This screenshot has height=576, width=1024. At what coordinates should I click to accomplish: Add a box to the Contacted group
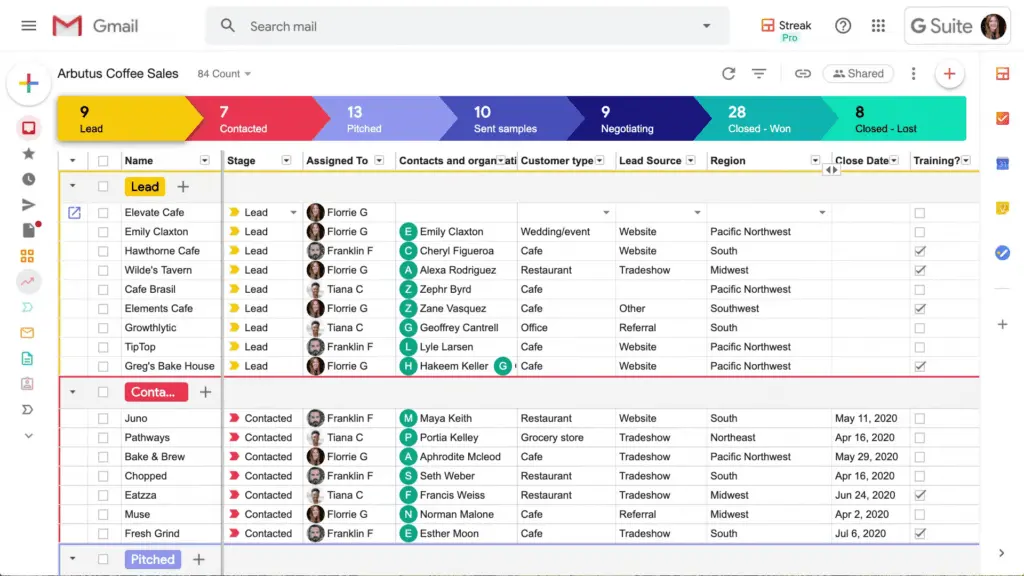click(x=206, y=392)
